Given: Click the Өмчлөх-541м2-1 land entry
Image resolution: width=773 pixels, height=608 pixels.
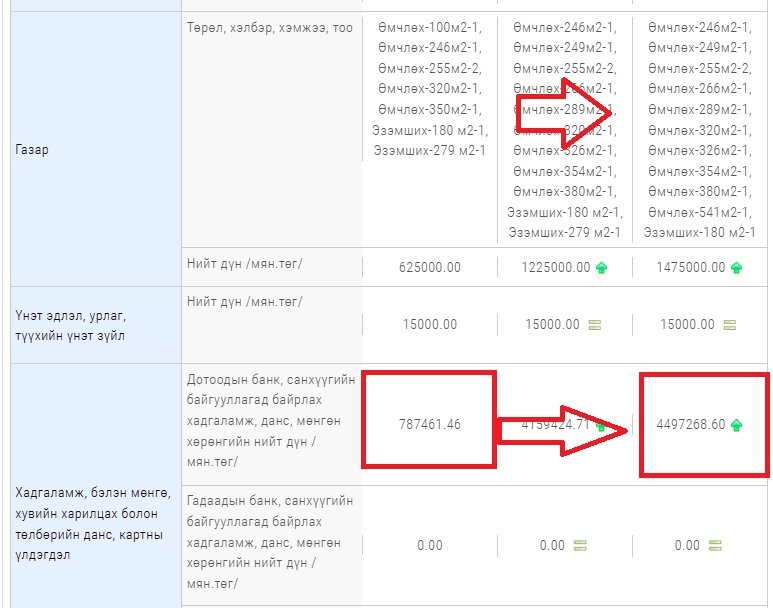Looking at the screenshot, I should [x=699, y=213].
